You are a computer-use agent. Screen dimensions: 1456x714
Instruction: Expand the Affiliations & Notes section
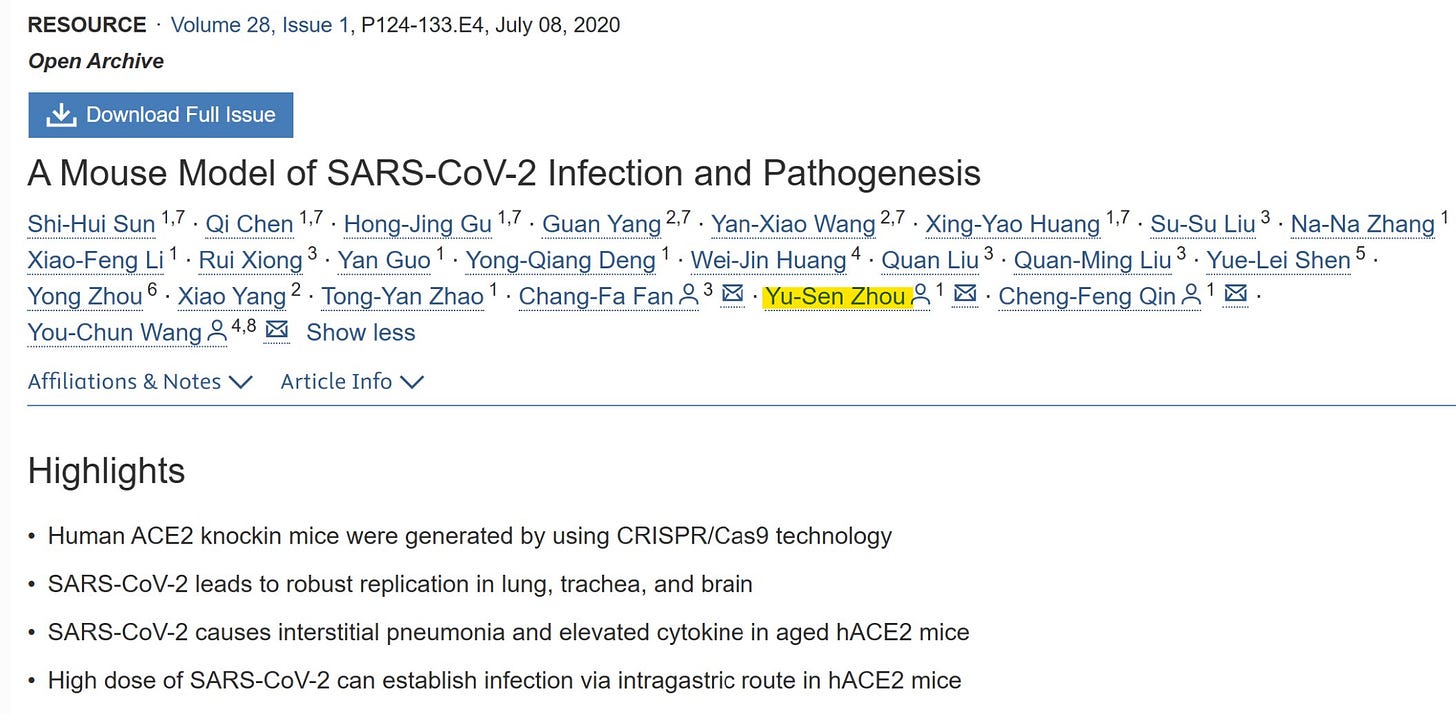[140, 381]
